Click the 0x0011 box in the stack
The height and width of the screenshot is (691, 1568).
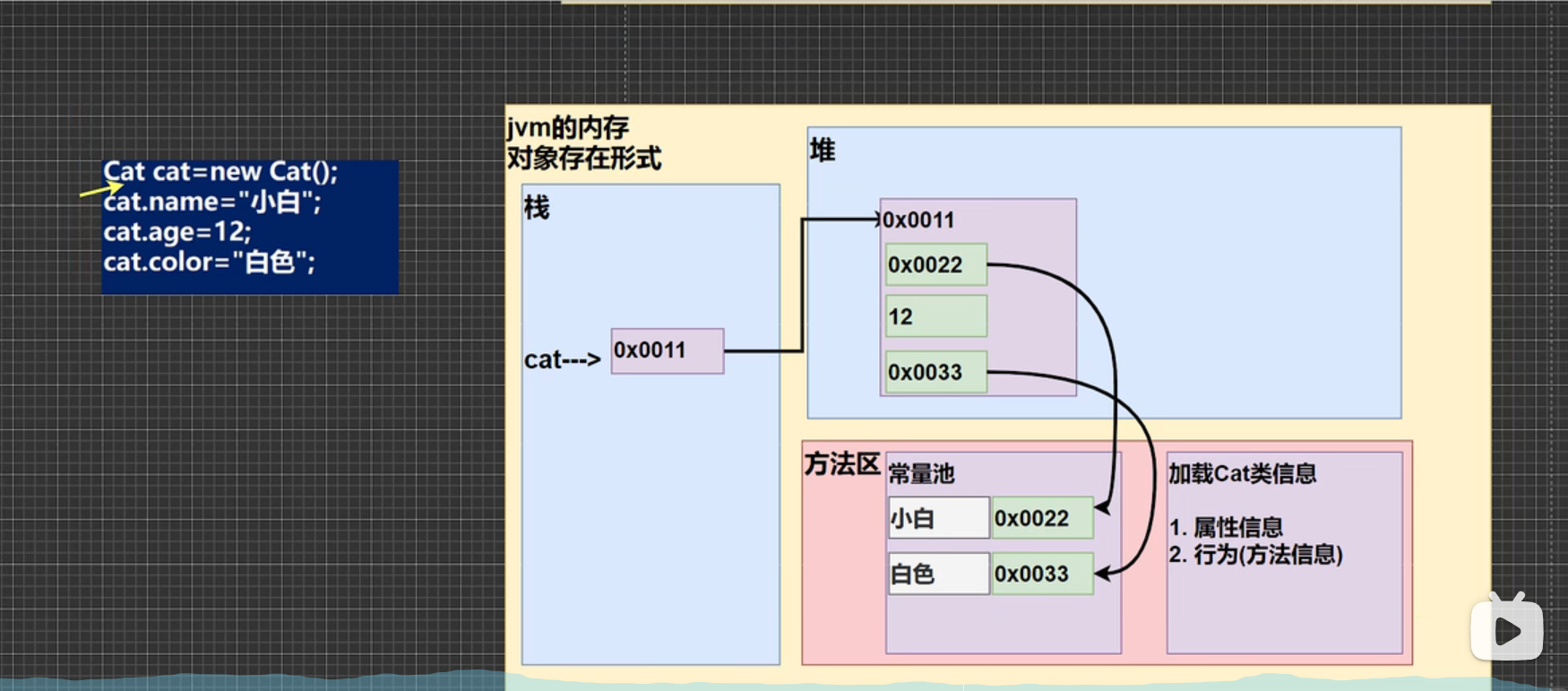667,350
